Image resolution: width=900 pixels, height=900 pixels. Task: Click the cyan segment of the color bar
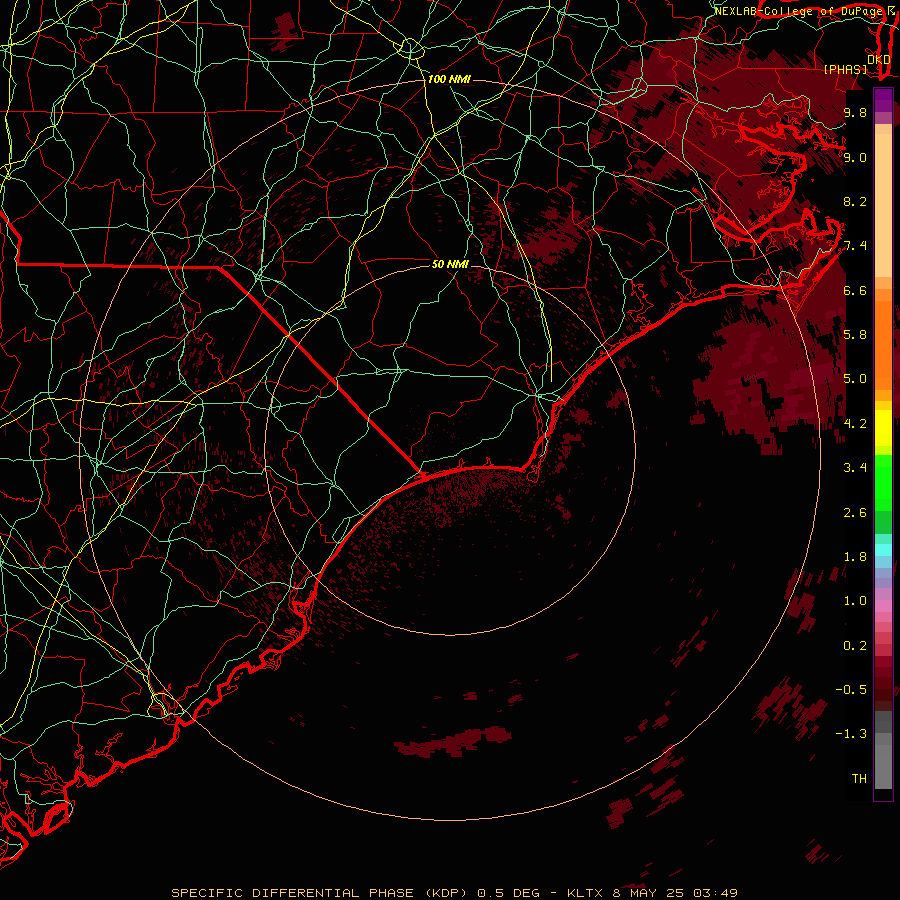[x=883, y=550]
